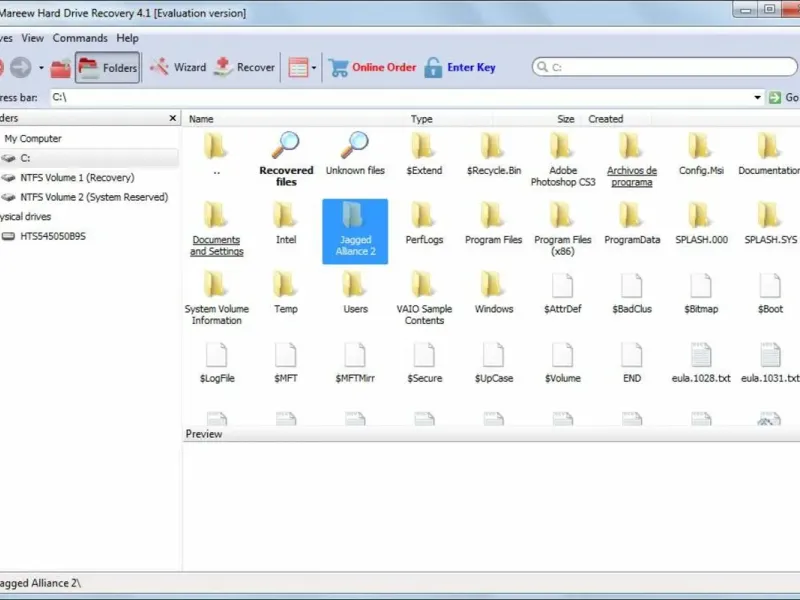Open the Help menu
This screenshot has width=800, height=600.
127,38
